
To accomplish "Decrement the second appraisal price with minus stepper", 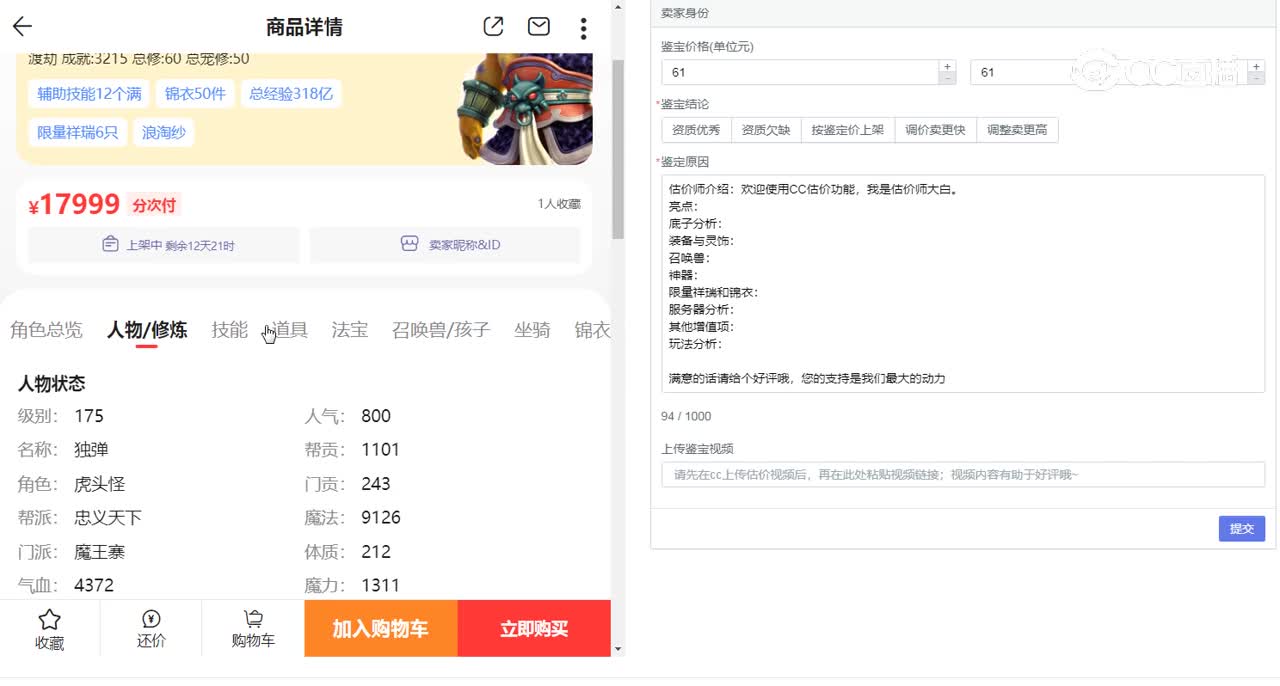I will point(1256,78).
